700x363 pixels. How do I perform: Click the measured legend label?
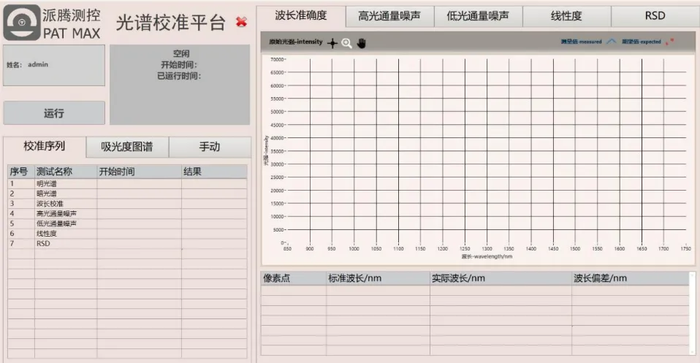coord(581,42)
